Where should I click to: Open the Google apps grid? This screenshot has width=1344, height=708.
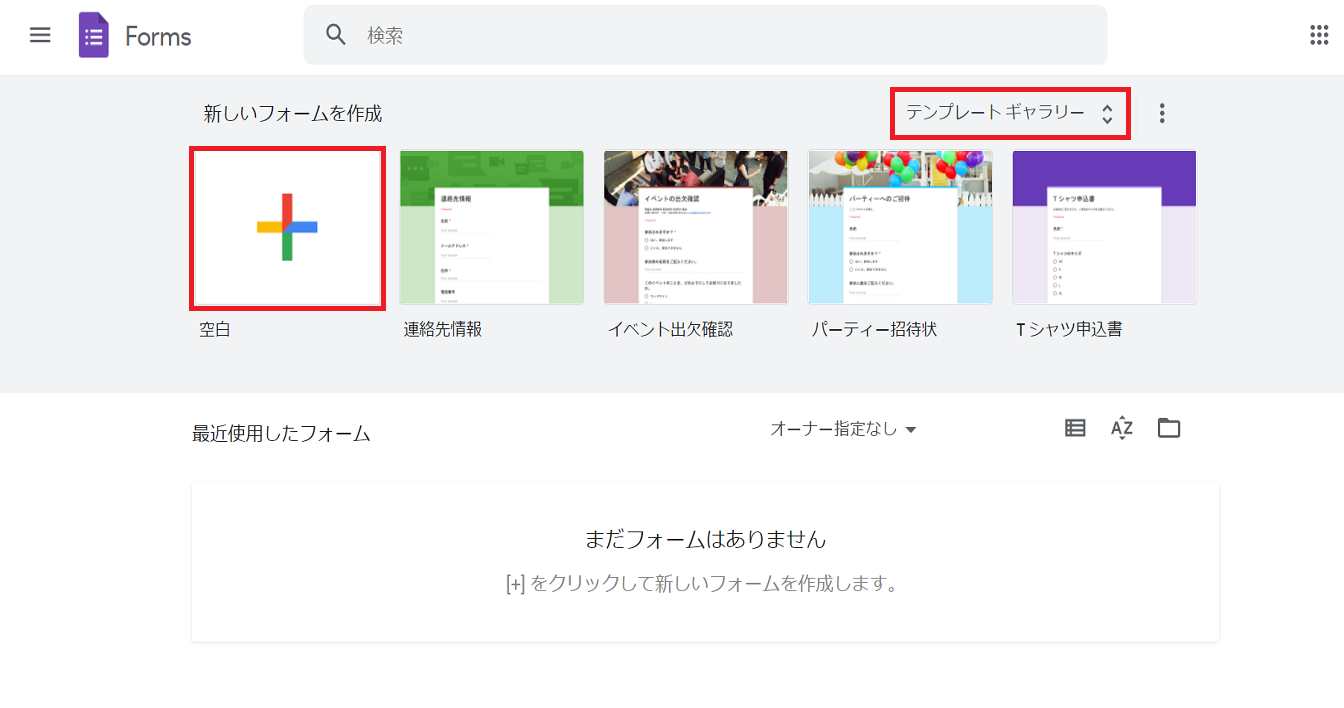click(1318, 35)
